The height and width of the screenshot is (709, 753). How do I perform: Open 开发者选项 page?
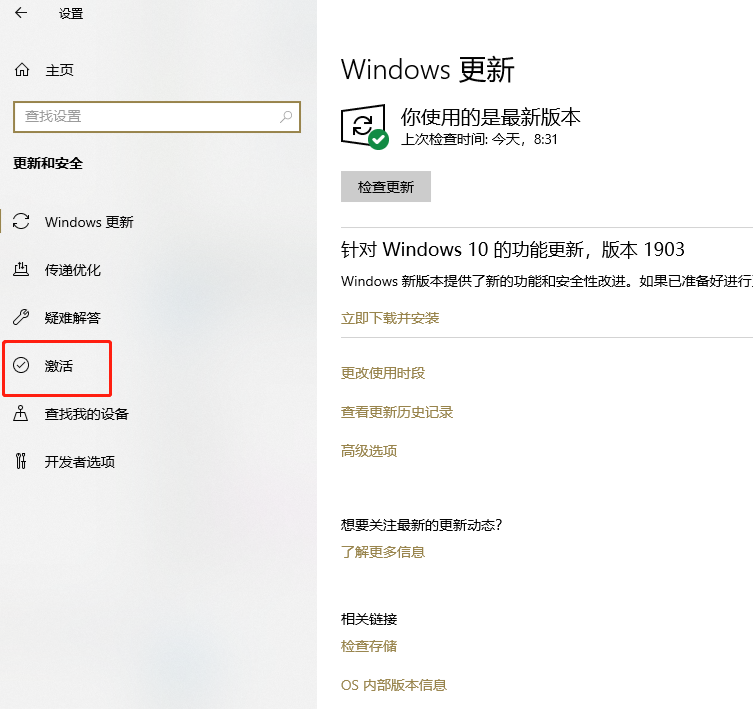[x=80, y=462]
